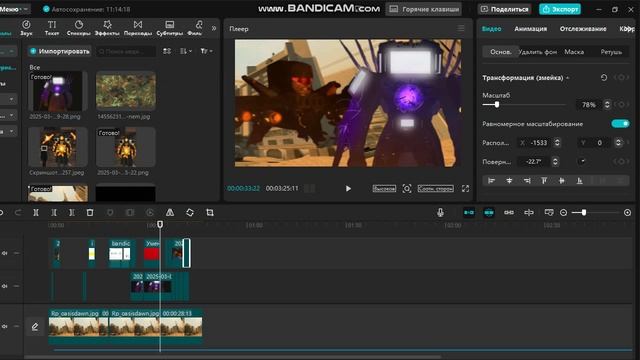The width and height of the screenshot is (640, 360).
Task: Click the rotation -22.7° stepper arrows
Action: coord(555,162)
